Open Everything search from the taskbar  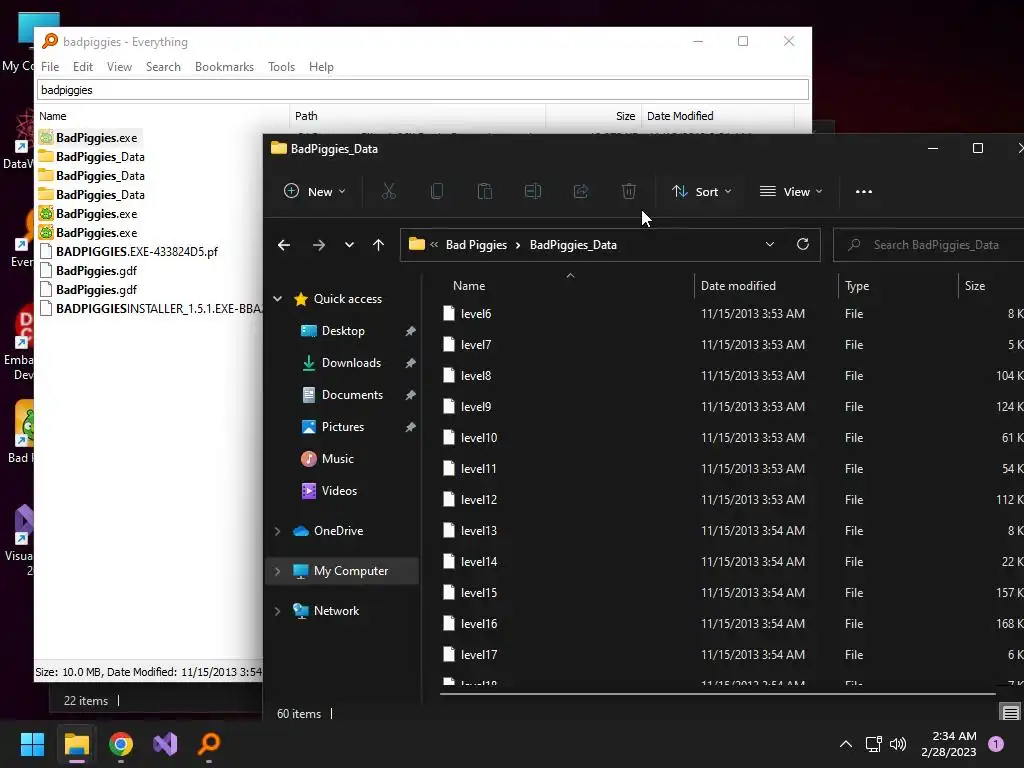(x=209, y=744)
